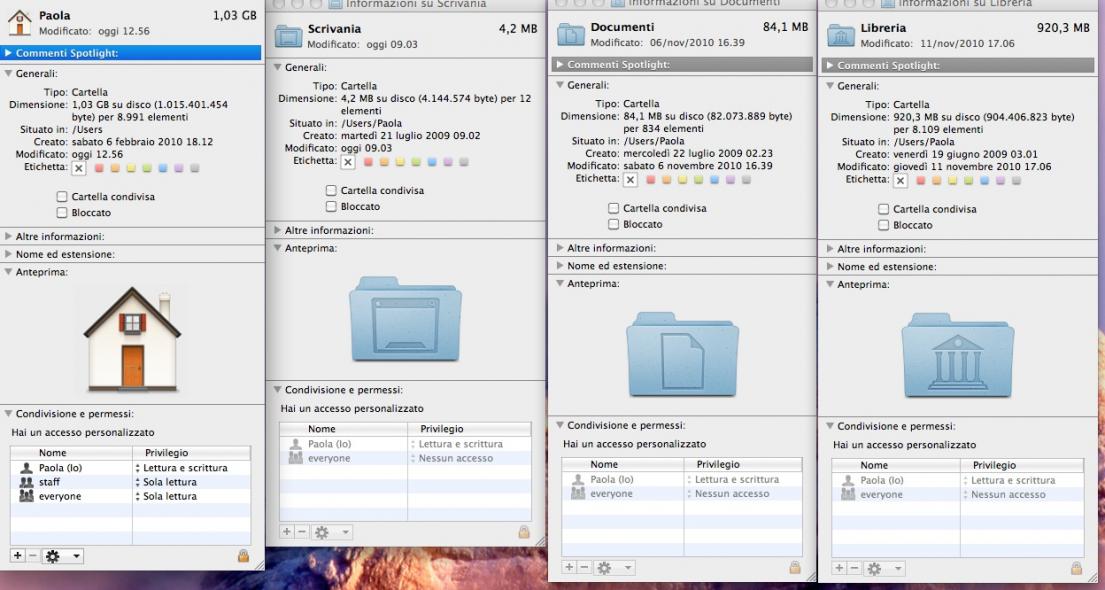Sort by Privilegio column in Libreria permissions
This screenshot has height=590, width=1105.
coord(1020,465)
